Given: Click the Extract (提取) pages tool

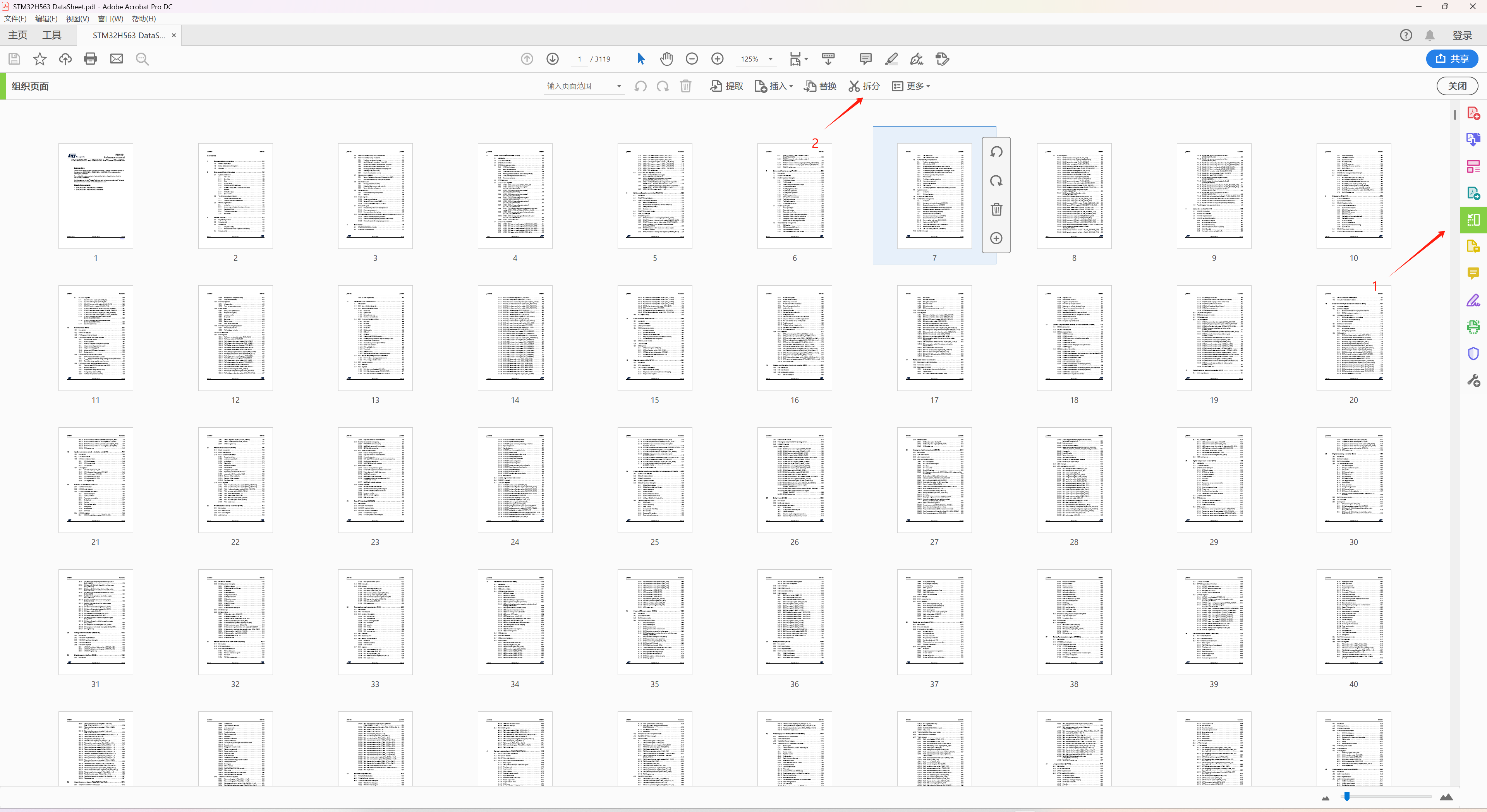Looking at the screenshot, I should 726,86.
